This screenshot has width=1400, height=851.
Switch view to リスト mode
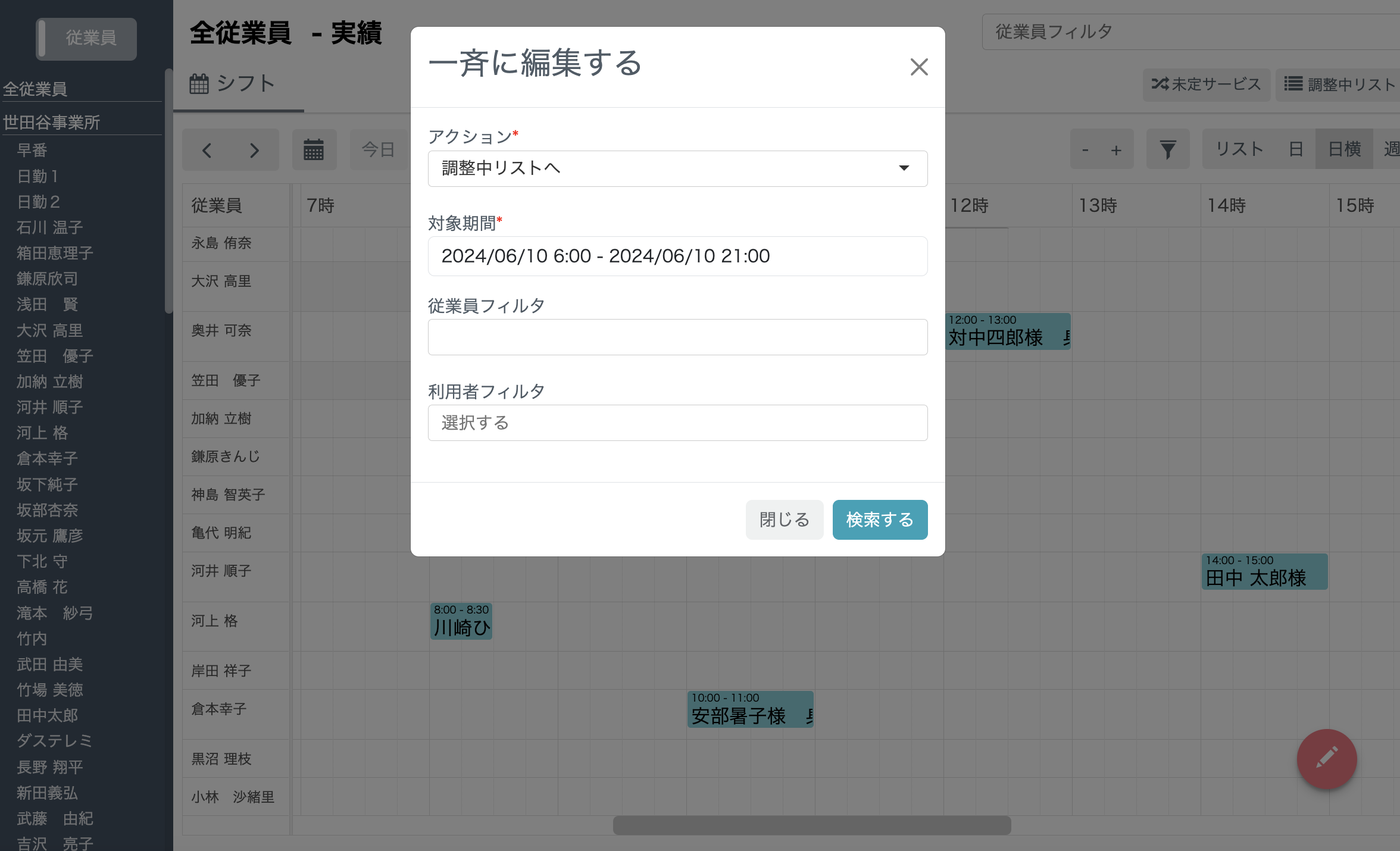(x=1239, y=149)
